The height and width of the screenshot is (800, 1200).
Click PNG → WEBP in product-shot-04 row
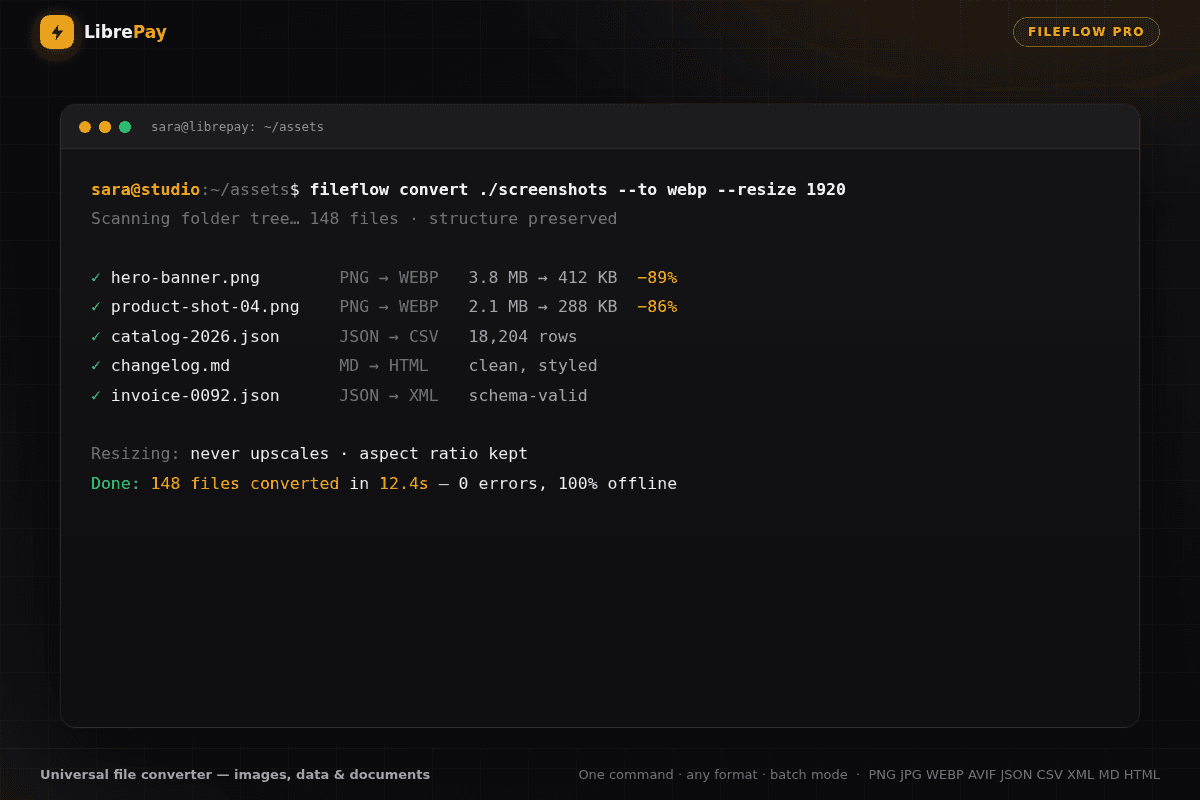(x=389, y=306)
